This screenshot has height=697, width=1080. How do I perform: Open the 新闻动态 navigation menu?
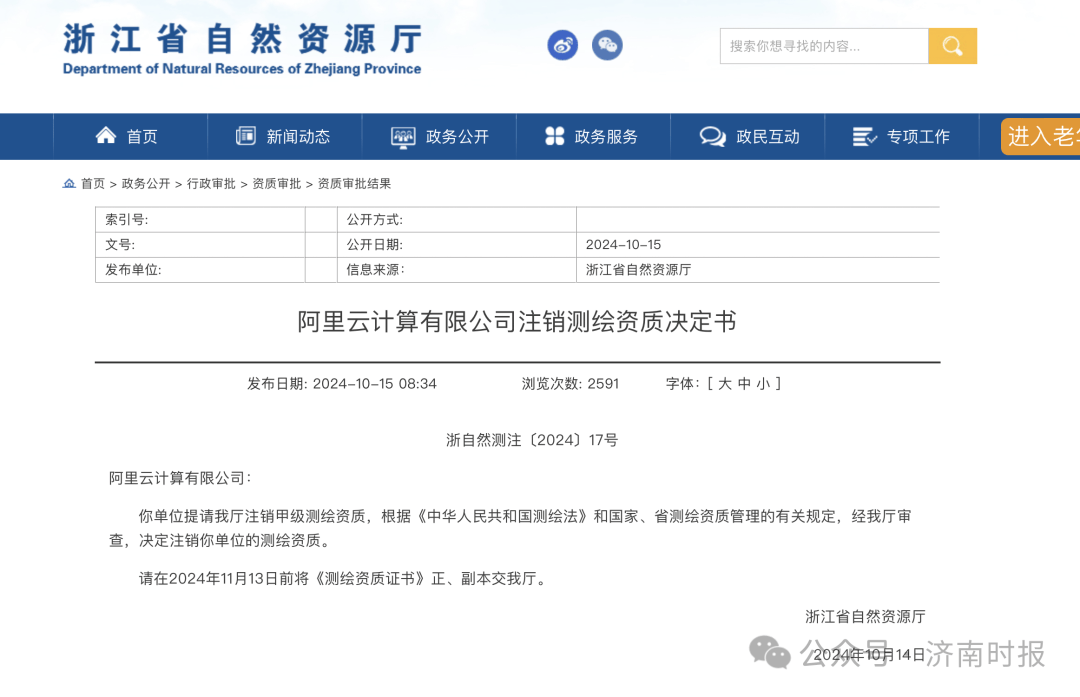pos(298,137)
